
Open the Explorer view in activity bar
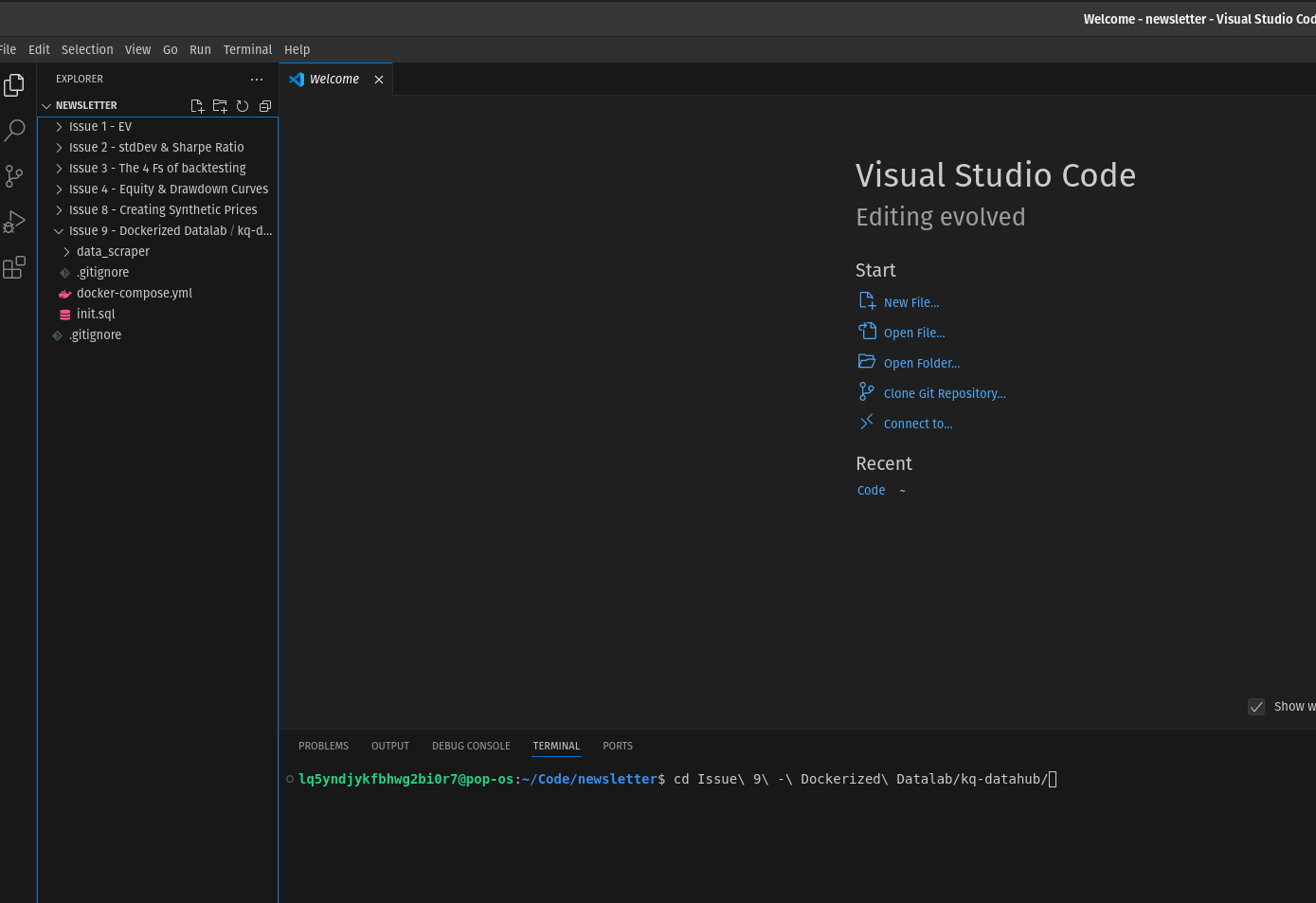click(x=14, y=85)
